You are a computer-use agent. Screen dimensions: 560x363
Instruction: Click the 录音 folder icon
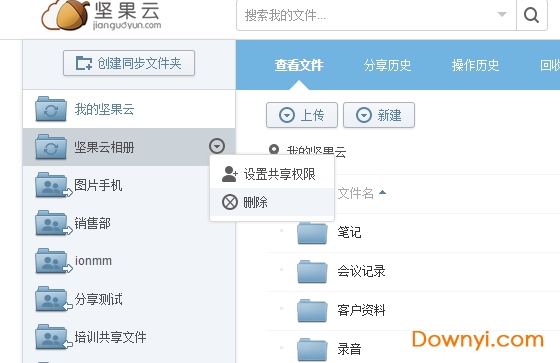[x=312, y=349]
